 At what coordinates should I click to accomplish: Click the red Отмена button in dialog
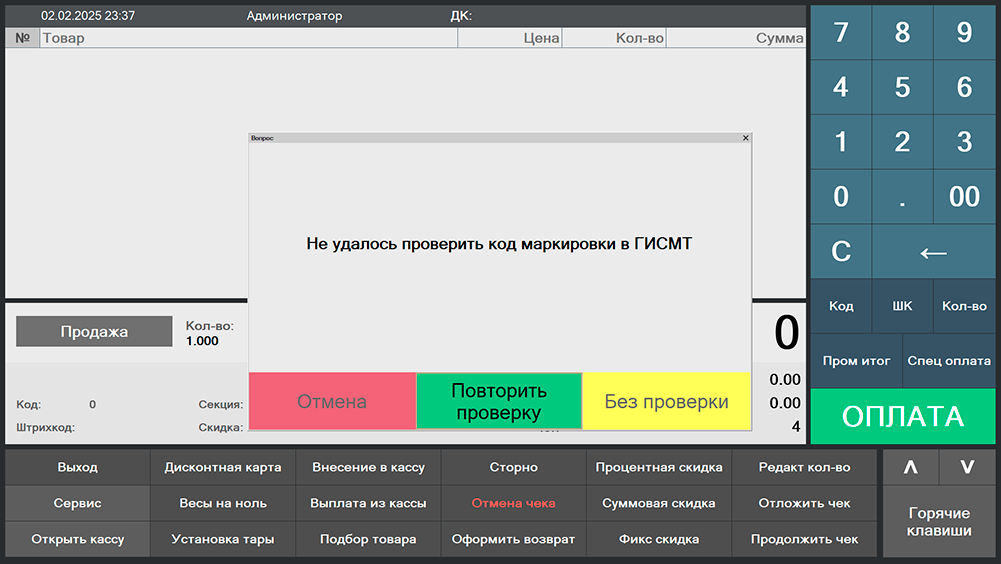pos(332,401)
